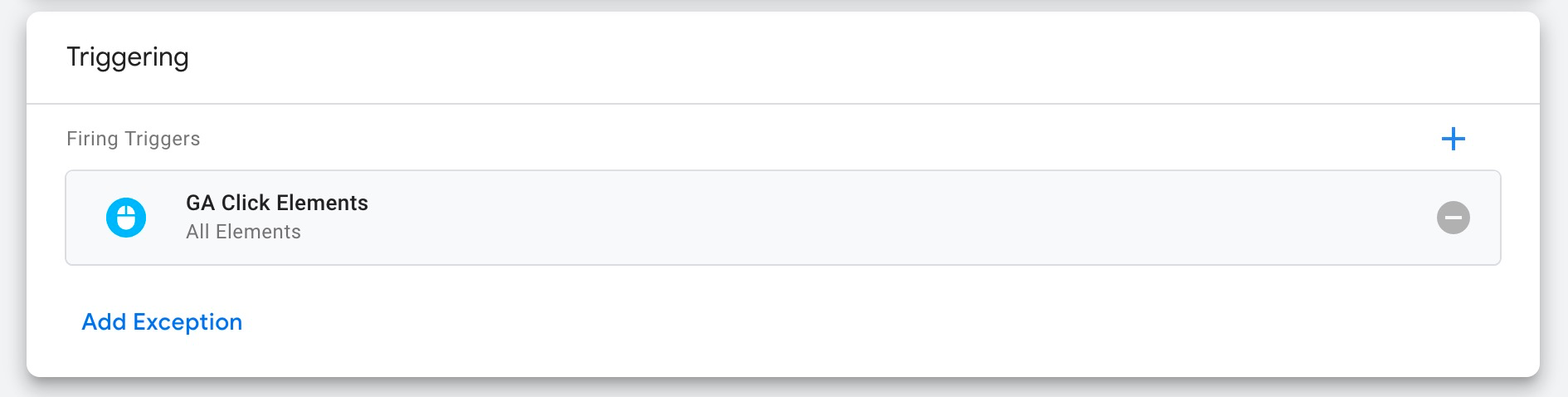The height and width of the screenshot is (397, 1568).
Task: Open the GA Click Elements trigger
Action: click(782, 218)
